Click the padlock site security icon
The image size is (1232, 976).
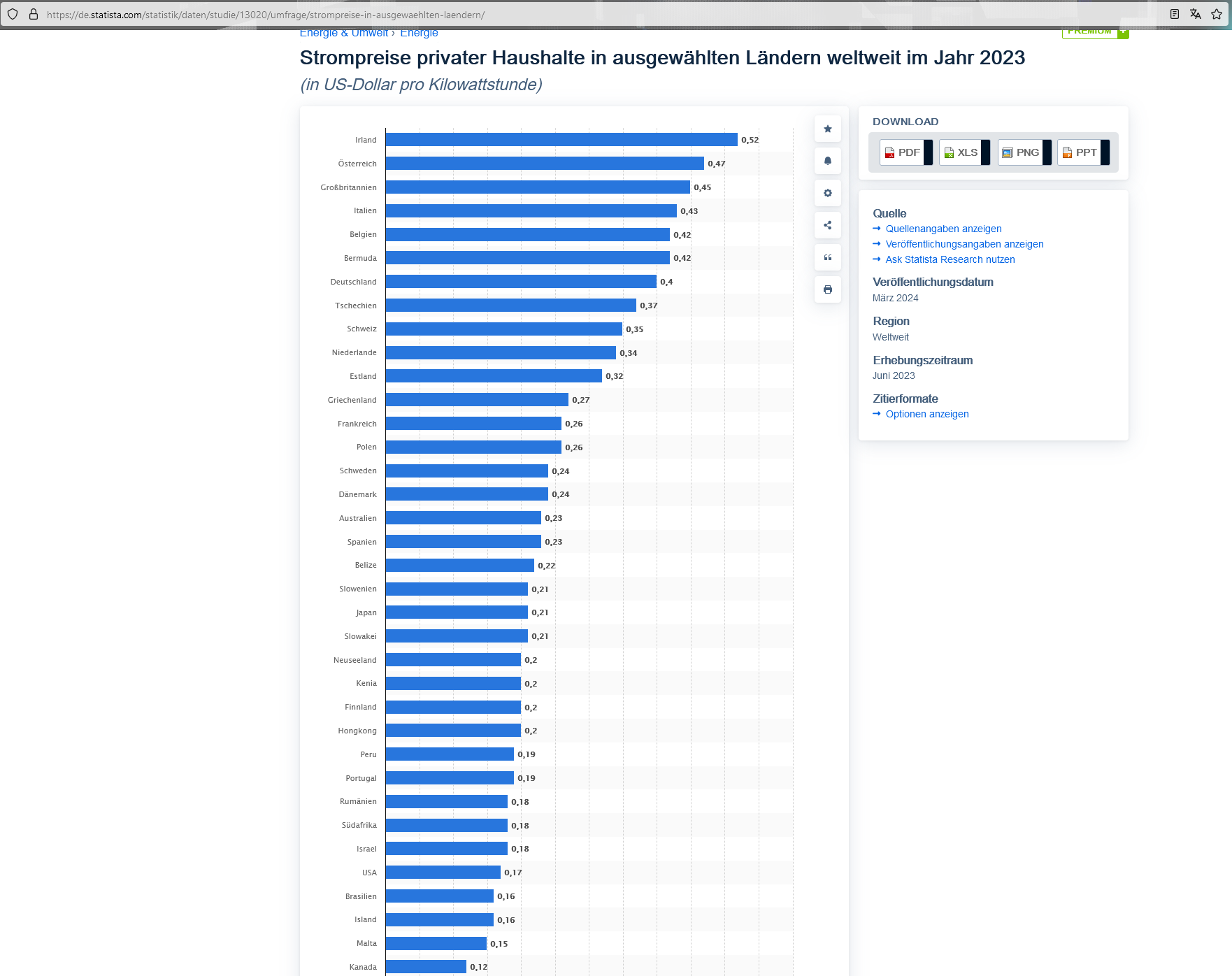(x=33, y=14)
